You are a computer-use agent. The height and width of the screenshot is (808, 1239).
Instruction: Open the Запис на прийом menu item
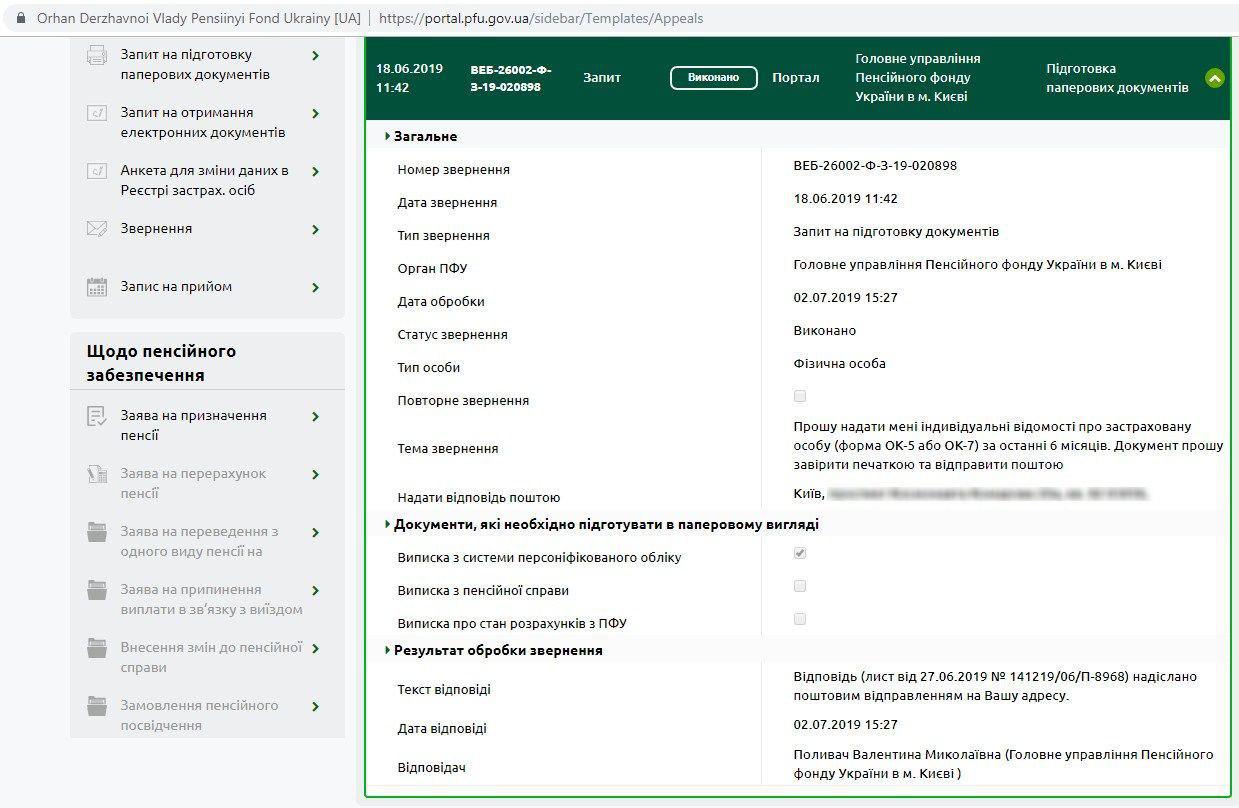[x=176, y=287]
